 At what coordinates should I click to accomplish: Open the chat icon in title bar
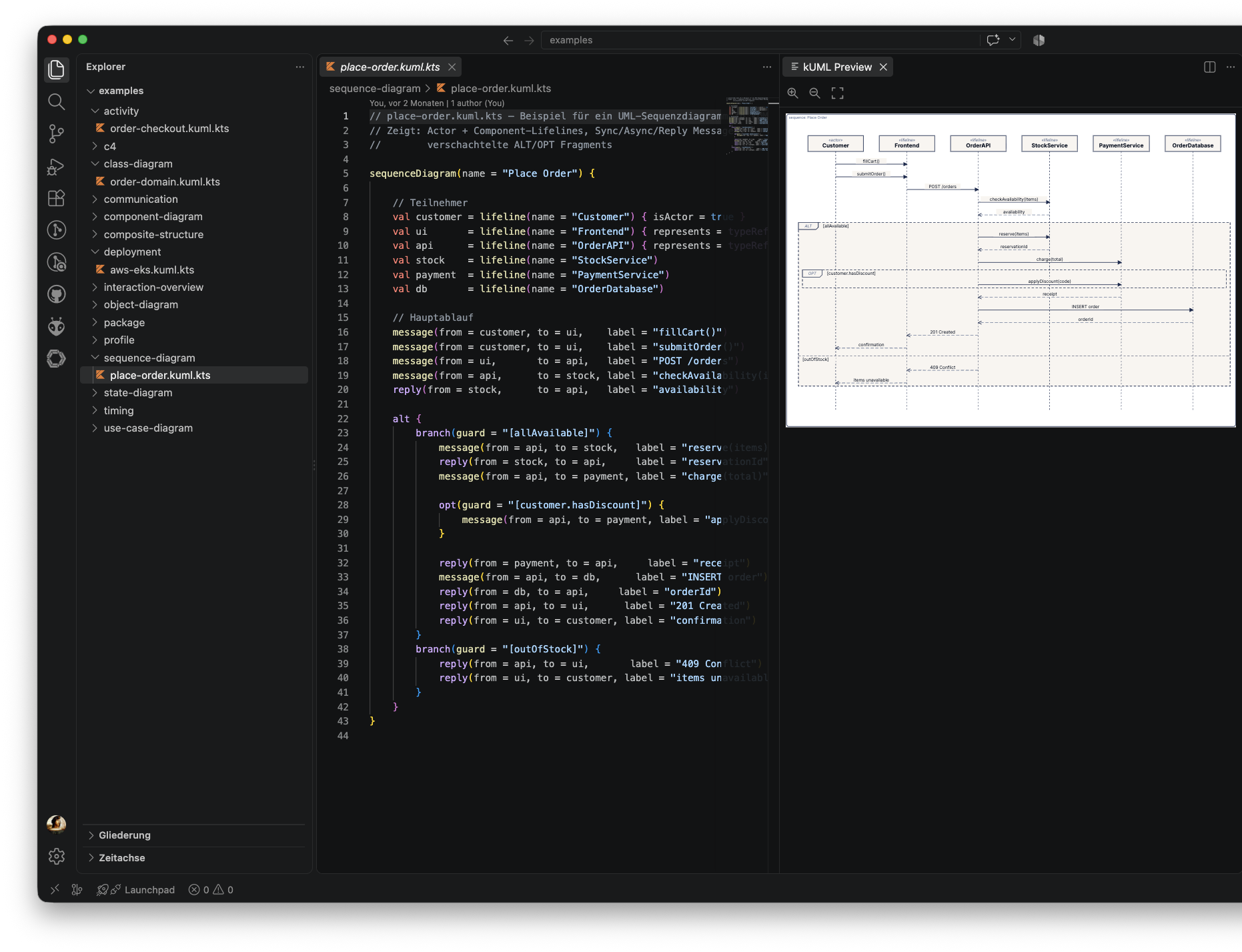(x=993, y=40)
